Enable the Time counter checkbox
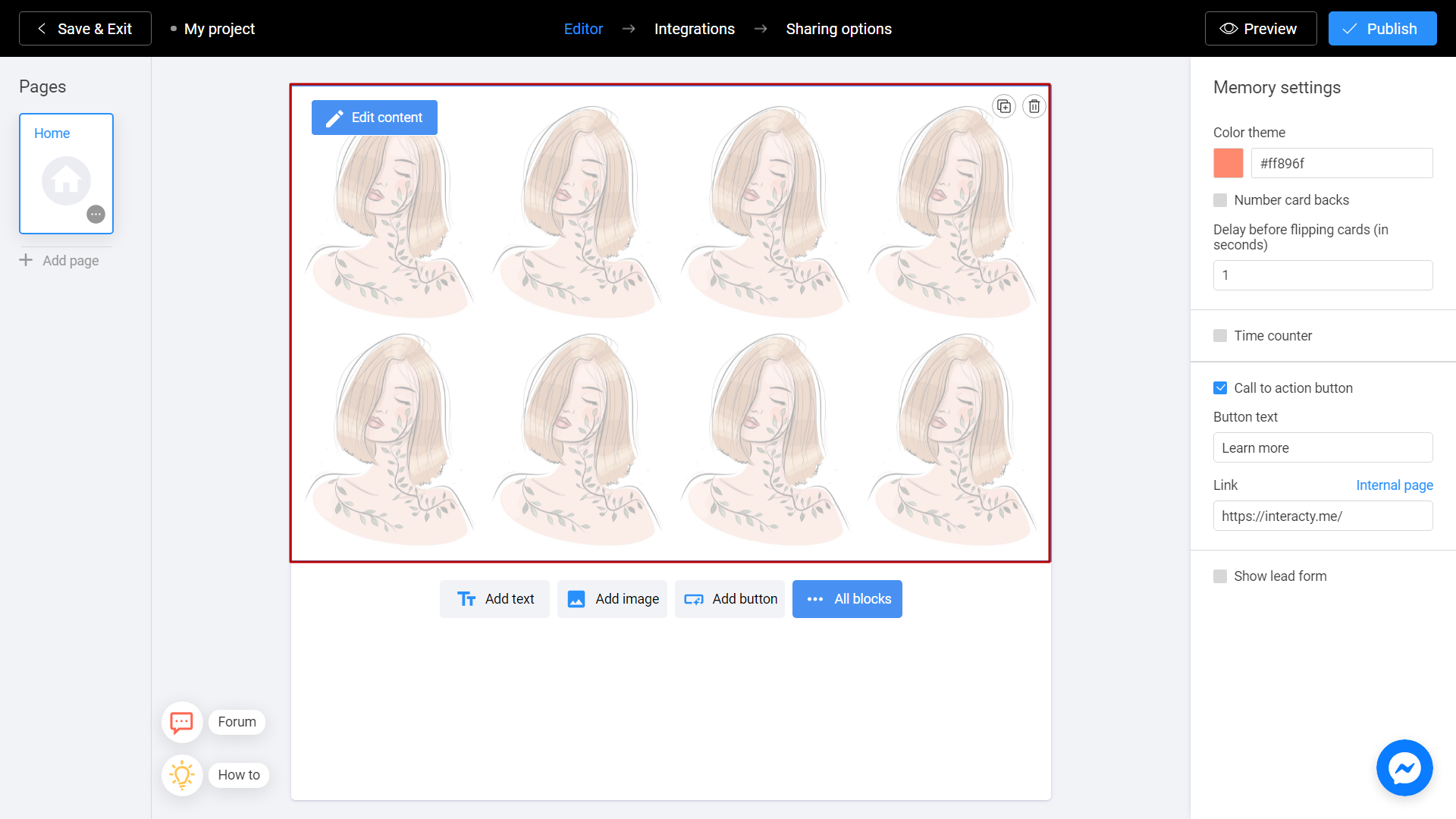The height and width of the screenshot is (819, 1456). click(x=1220, y=335)
